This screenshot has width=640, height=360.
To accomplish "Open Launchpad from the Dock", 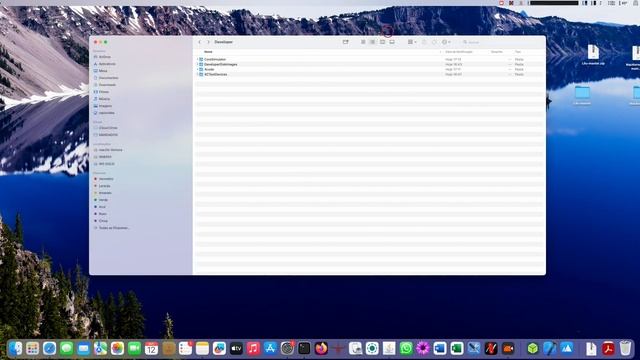I will tap(32, 349).
